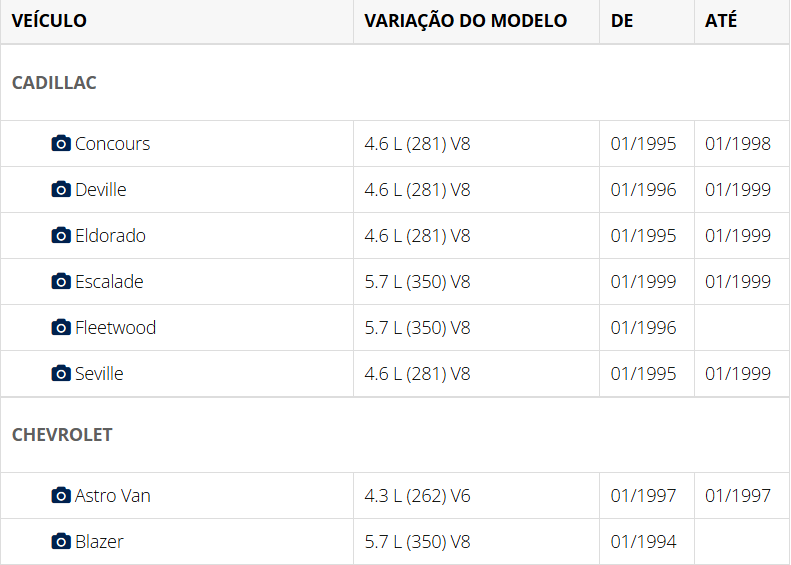
Task: Select the Fleetwood 5.7 L engine cell
Action: pos(417,328)
